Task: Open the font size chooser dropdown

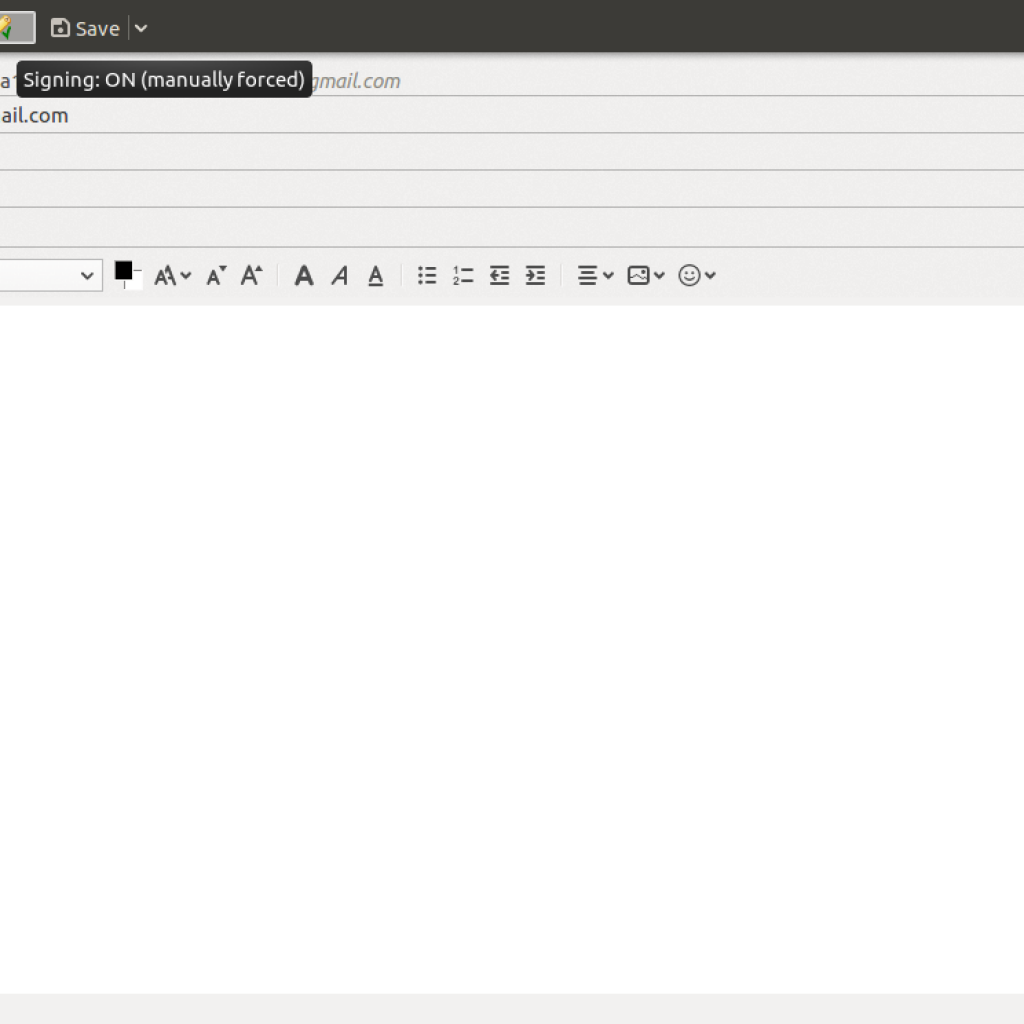Action: coord(172,276)
